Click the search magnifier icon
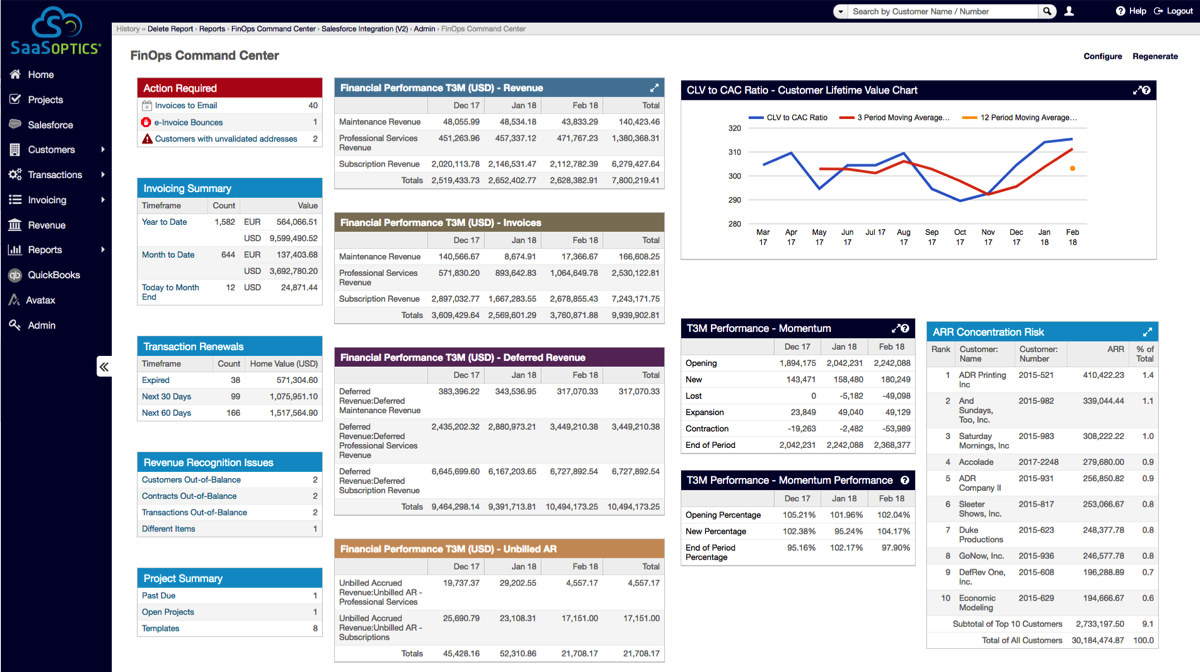This screenshot has width=1200, height=672. click(1047, 11)
